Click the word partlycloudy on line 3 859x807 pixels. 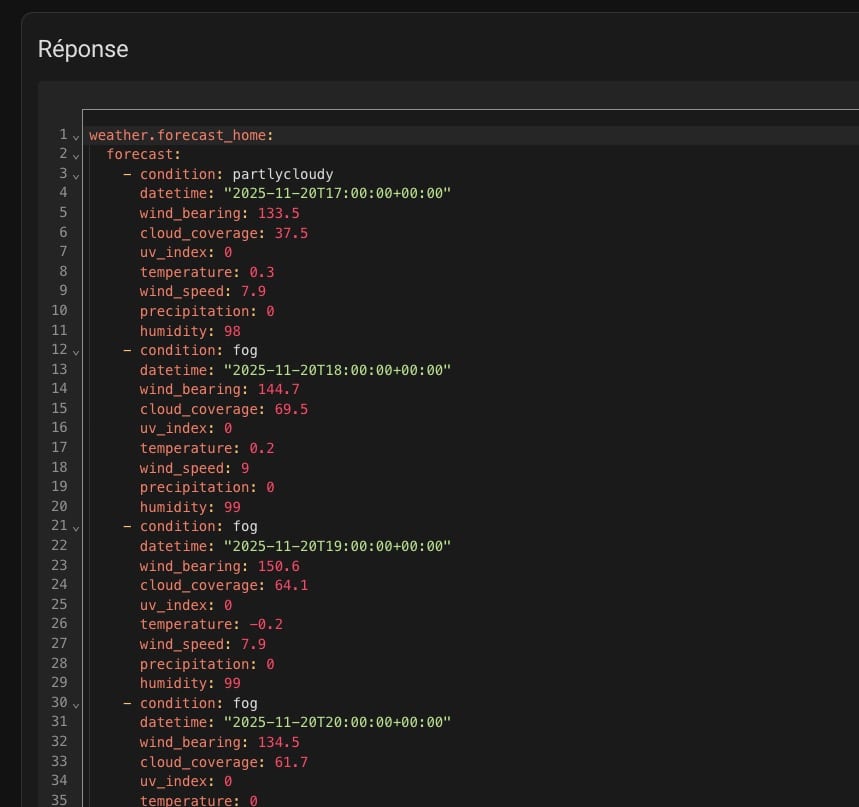tap(282, 174)
